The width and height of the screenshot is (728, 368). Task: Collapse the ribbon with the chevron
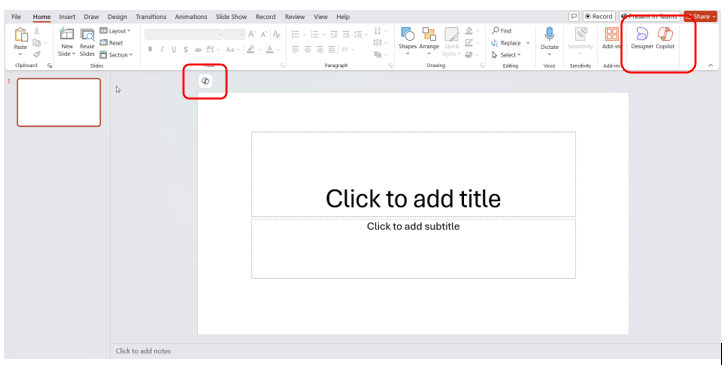[710, 65]
